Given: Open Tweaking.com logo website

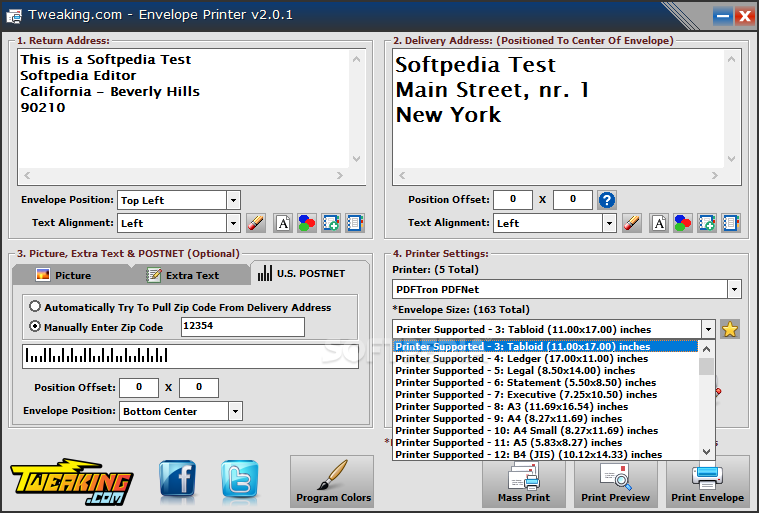Looking at the screenshot, I should click(x=72, y=482).
